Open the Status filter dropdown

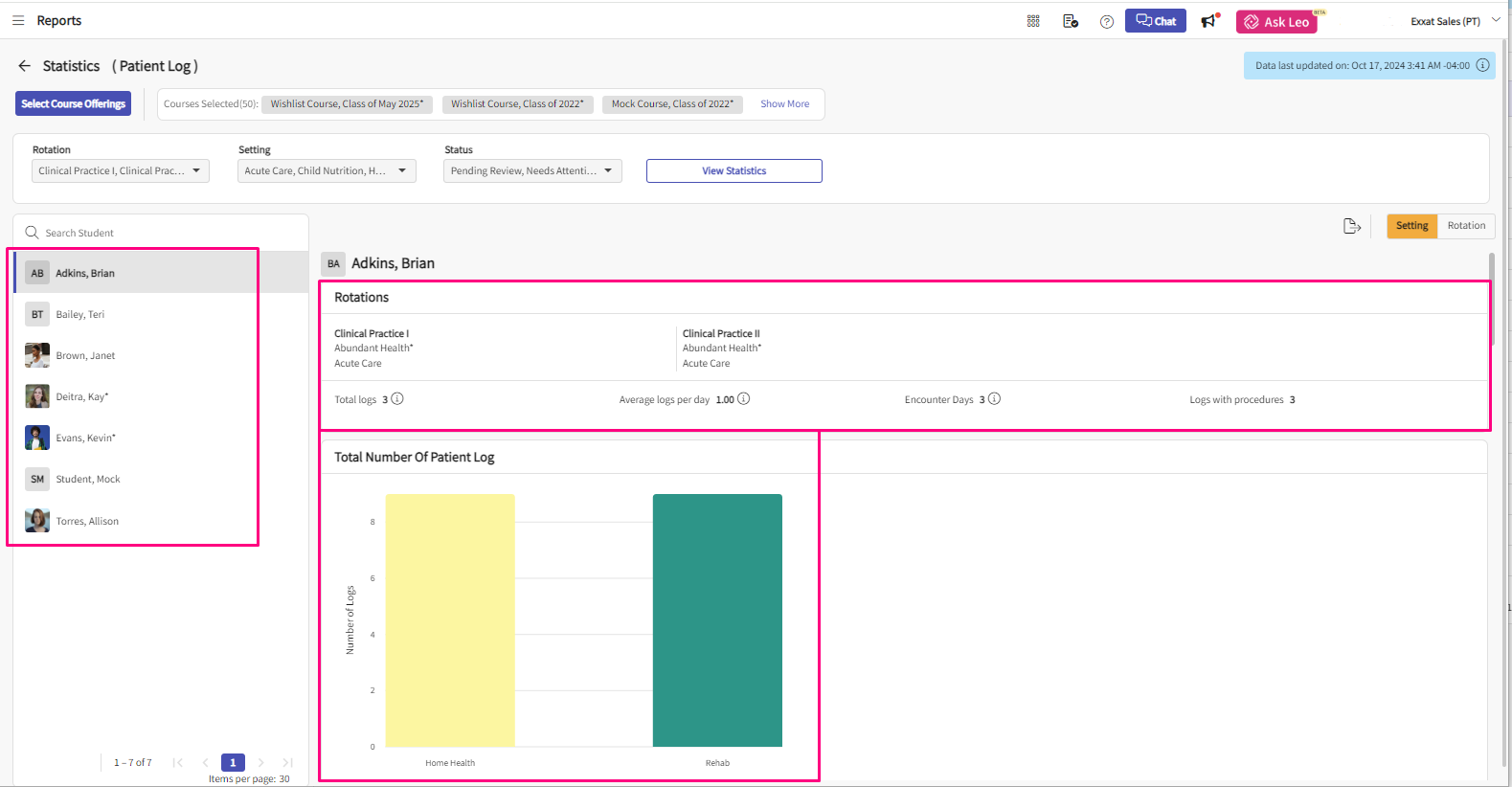pyautogui.click(x=532, y=170)
